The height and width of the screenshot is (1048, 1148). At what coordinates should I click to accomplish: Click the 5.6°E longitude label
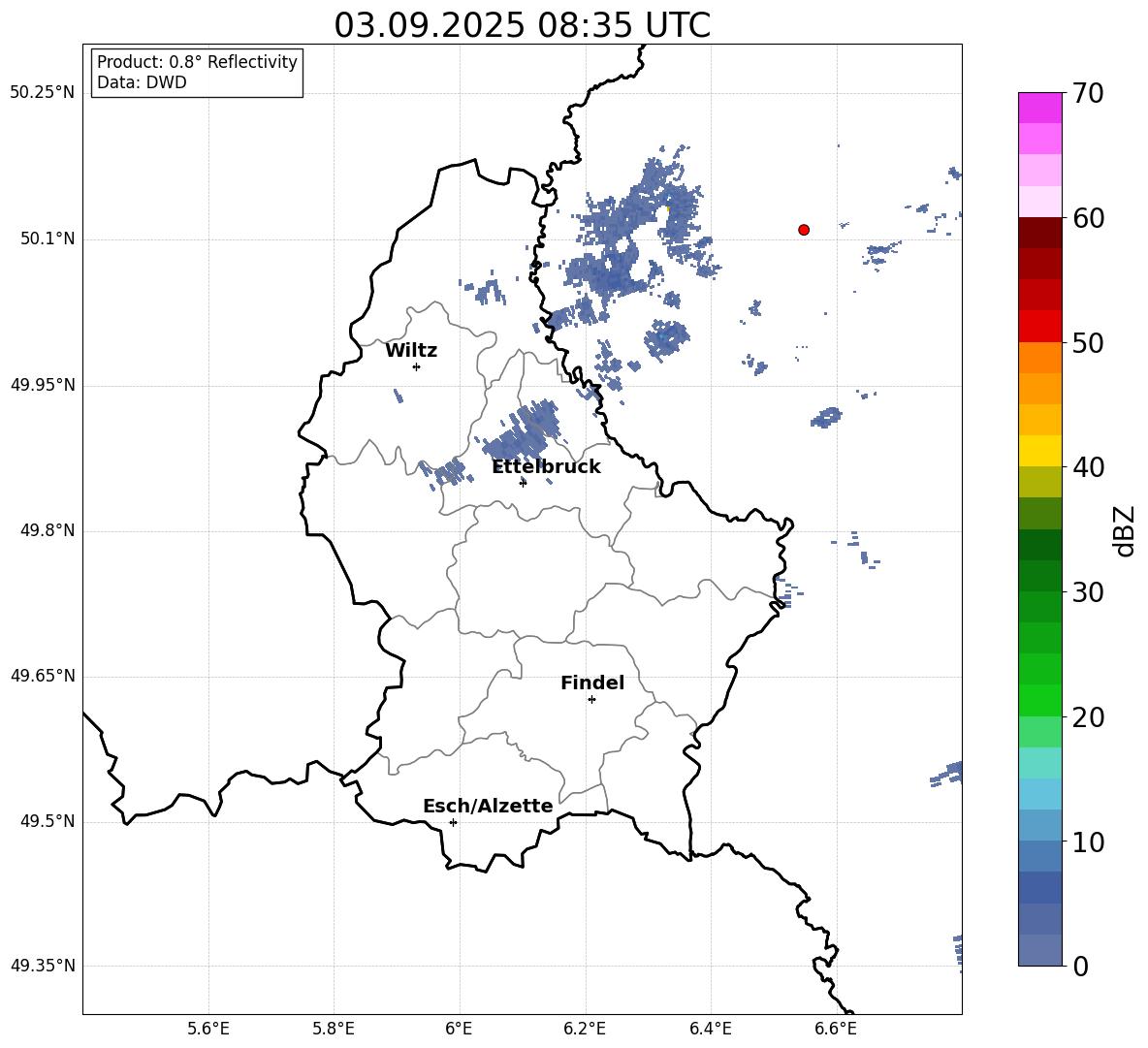point(208,1029)
